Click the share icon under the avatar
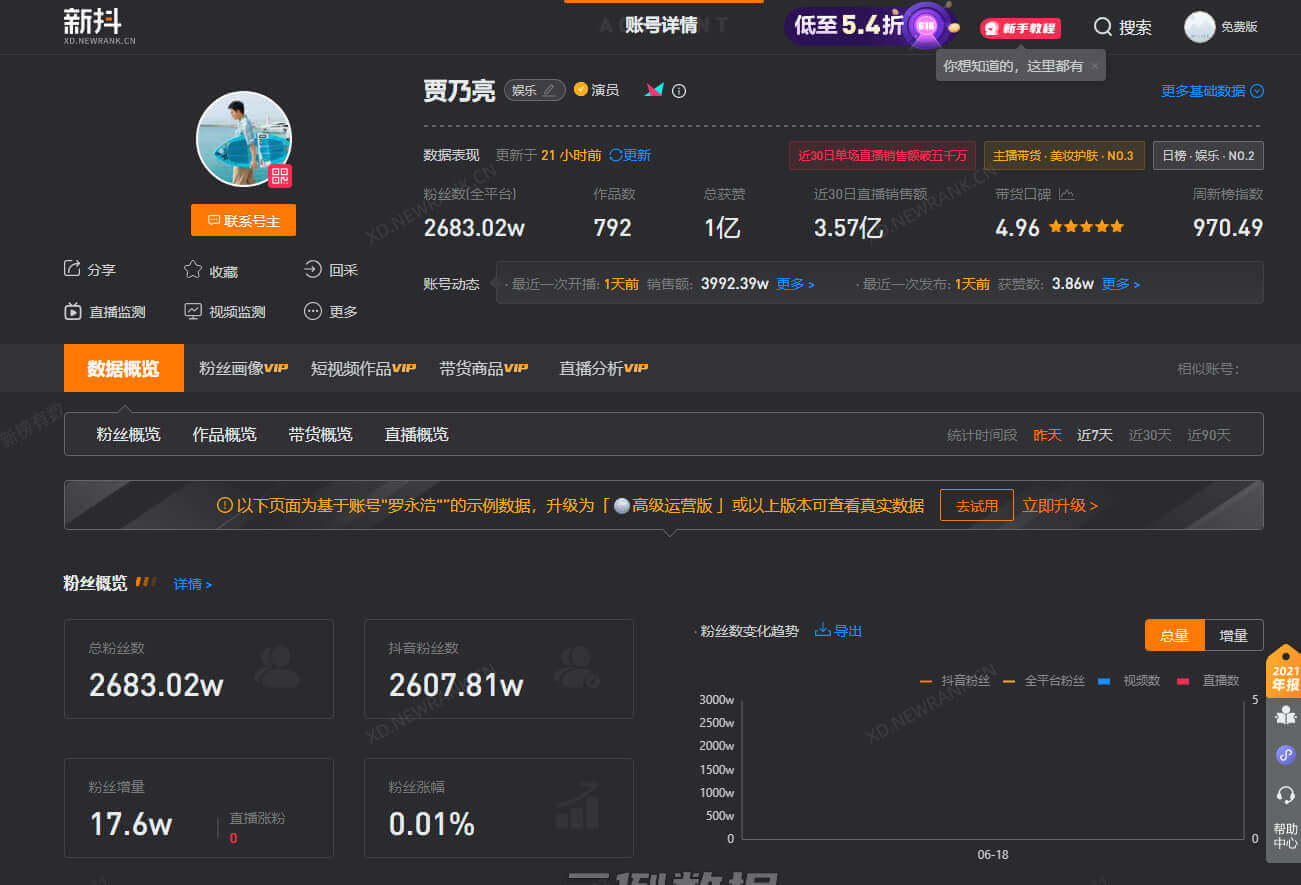The image size is (1301, 885). pyautogui.click(x=72, y=269)
